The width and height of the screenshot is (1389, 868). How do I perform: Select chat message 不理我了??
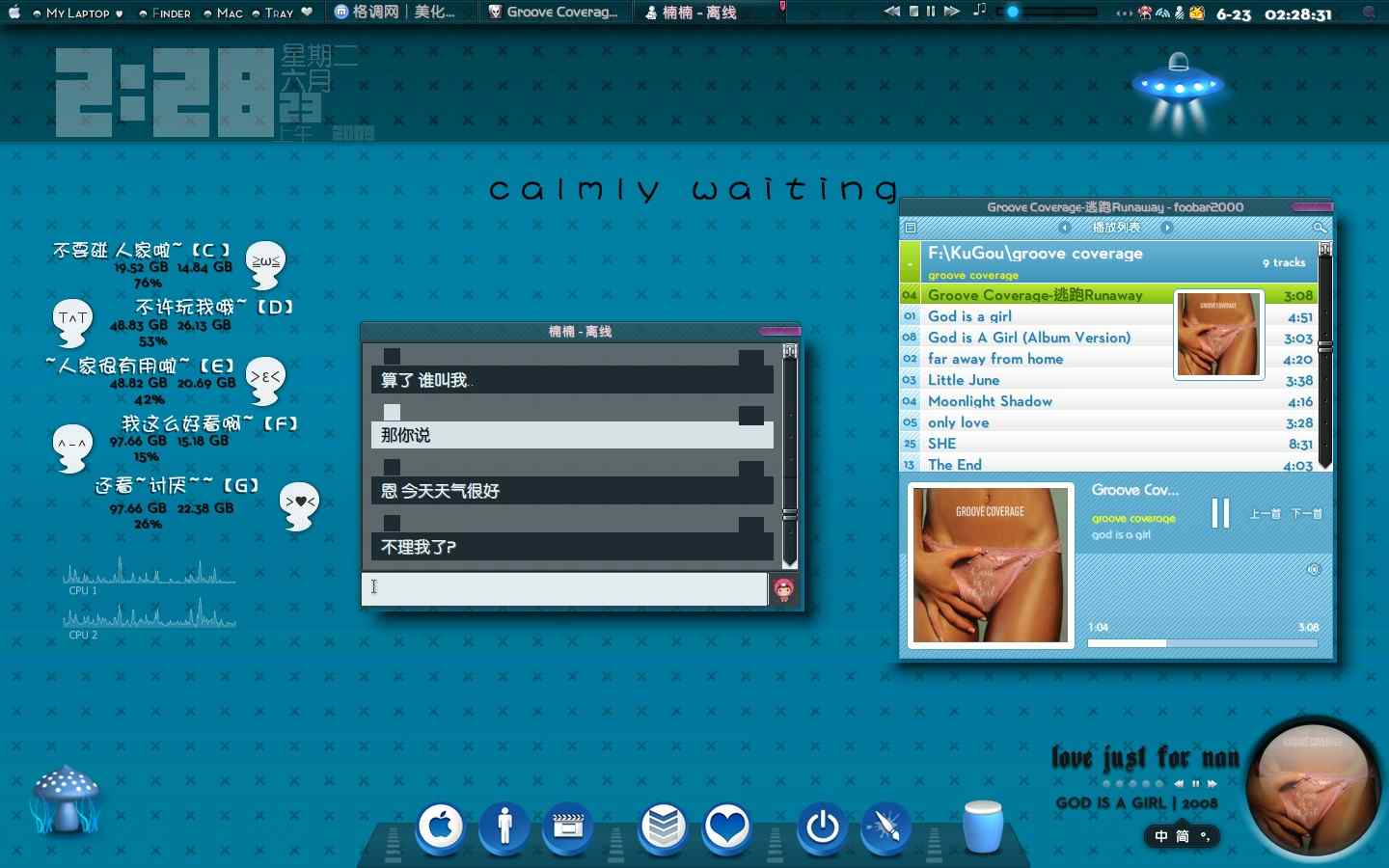pyautogui.click(x=572, y=547)
